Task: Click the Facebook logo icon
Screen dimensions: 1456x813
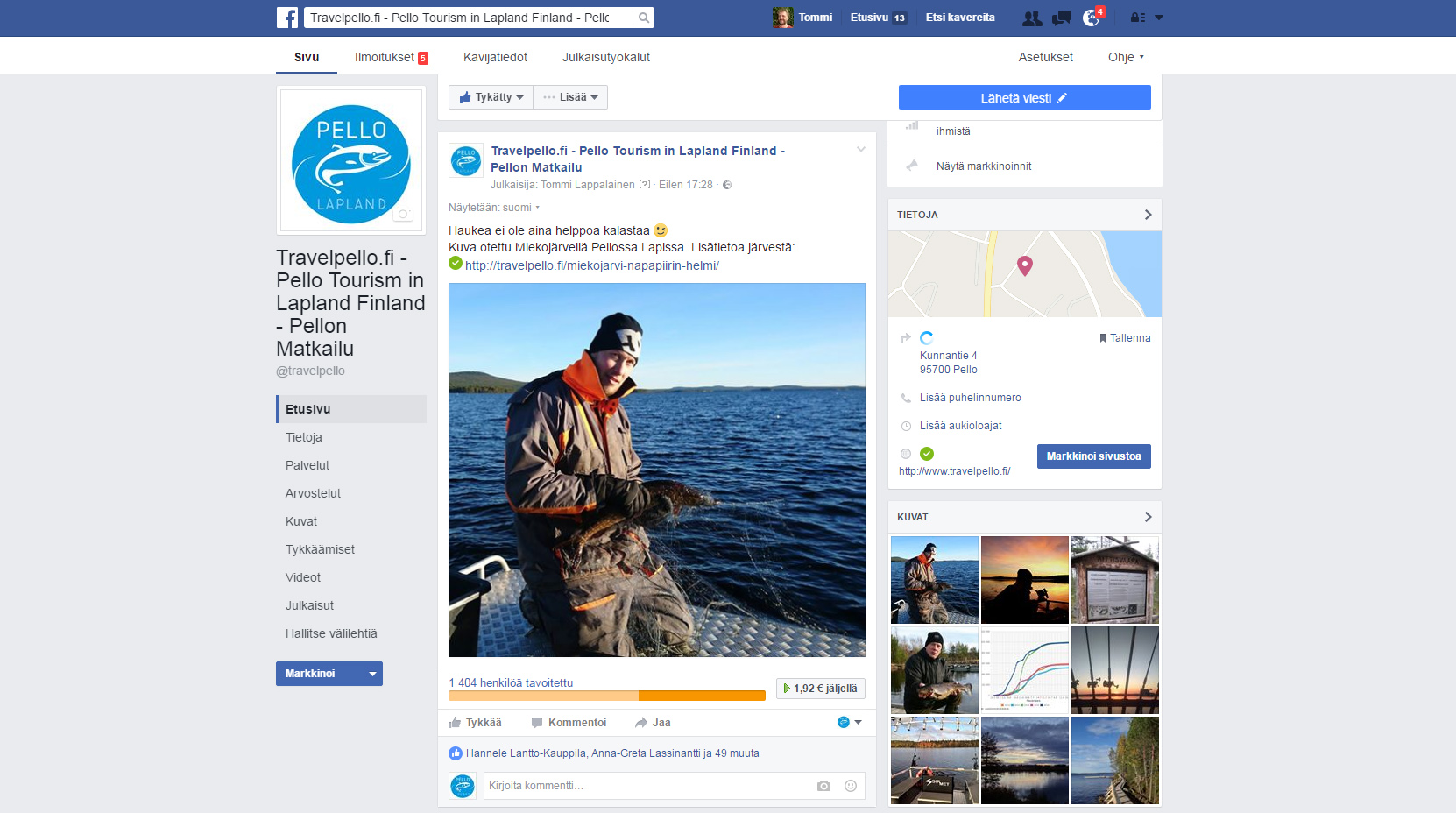Action: pyautogui.click(x=287, y=18)
